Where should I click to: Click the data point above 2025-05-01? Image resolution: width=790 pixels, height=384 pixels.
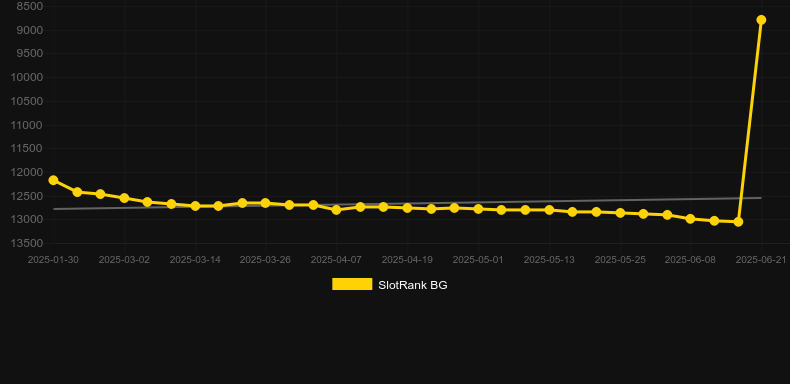478,209
